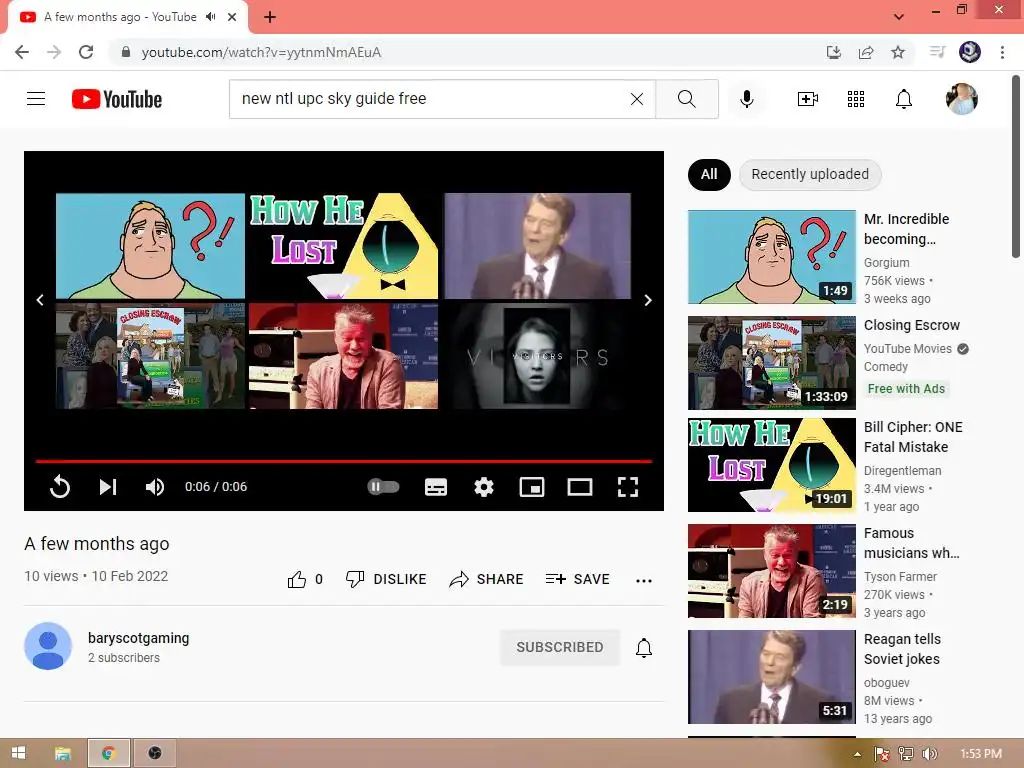Switch to theater mode
The height and width of the screenshot is (768, 1024).
pos(580,487)
